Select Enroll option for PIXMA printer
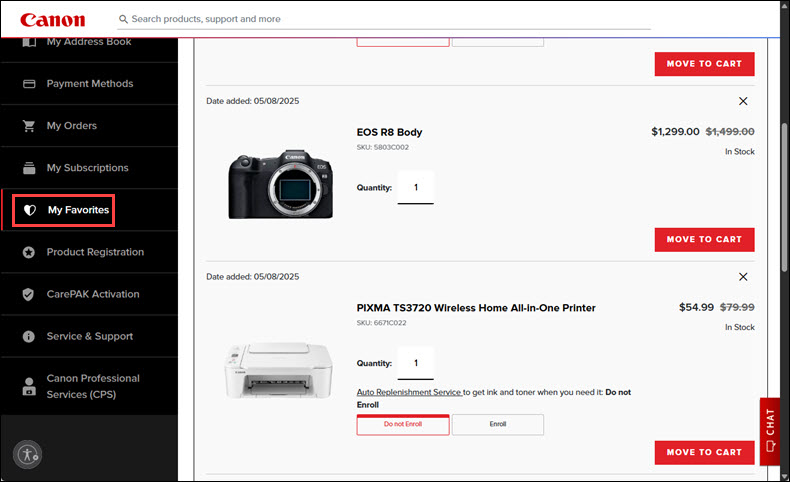This screenshot has width=790, height=482. pos(498,425)
